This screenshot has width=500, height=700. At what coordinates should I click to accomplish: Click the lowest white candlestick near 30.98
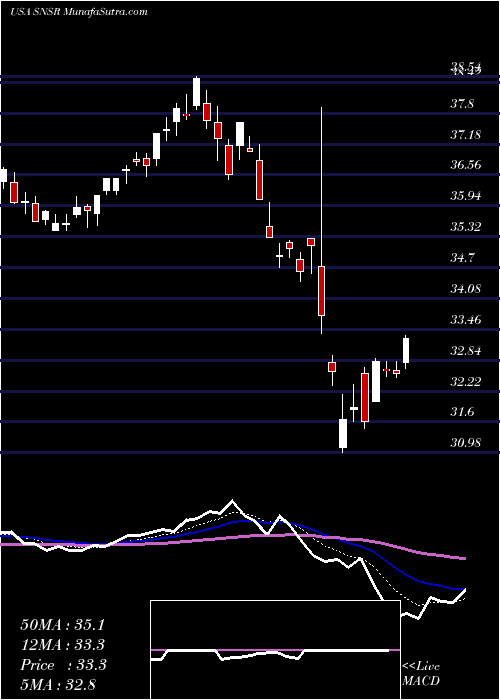pos(343,433)
